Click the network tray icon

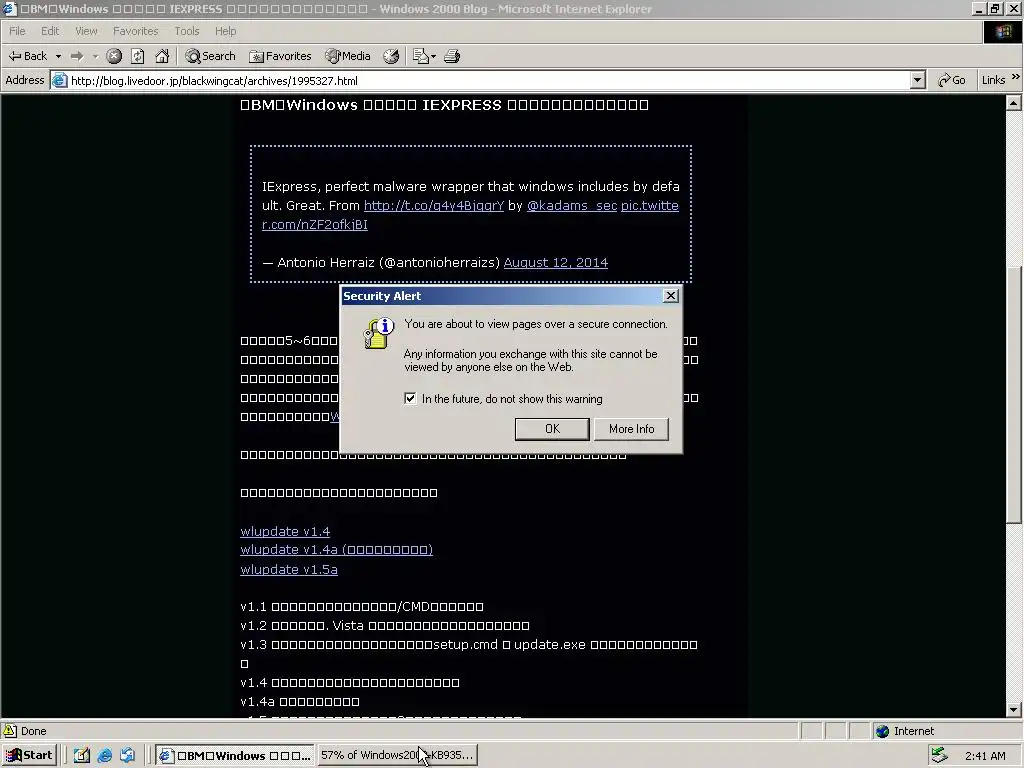tap(940, 755)
